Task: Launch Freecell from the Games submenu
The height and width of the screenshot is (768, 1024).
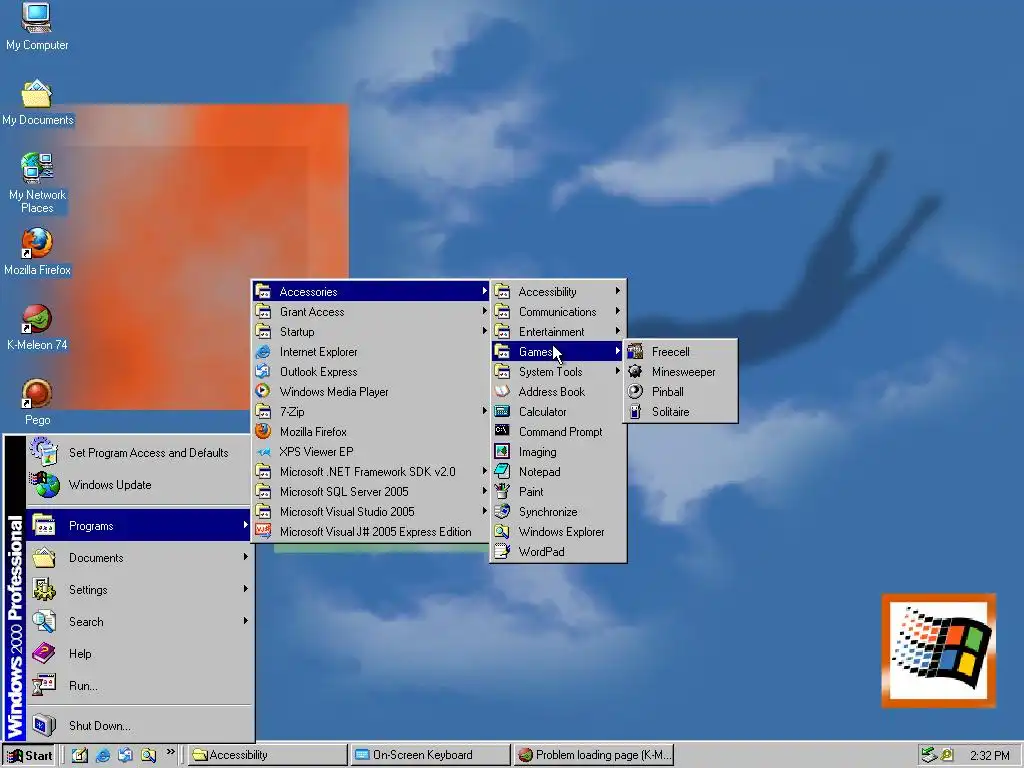Action: point(681,351)
